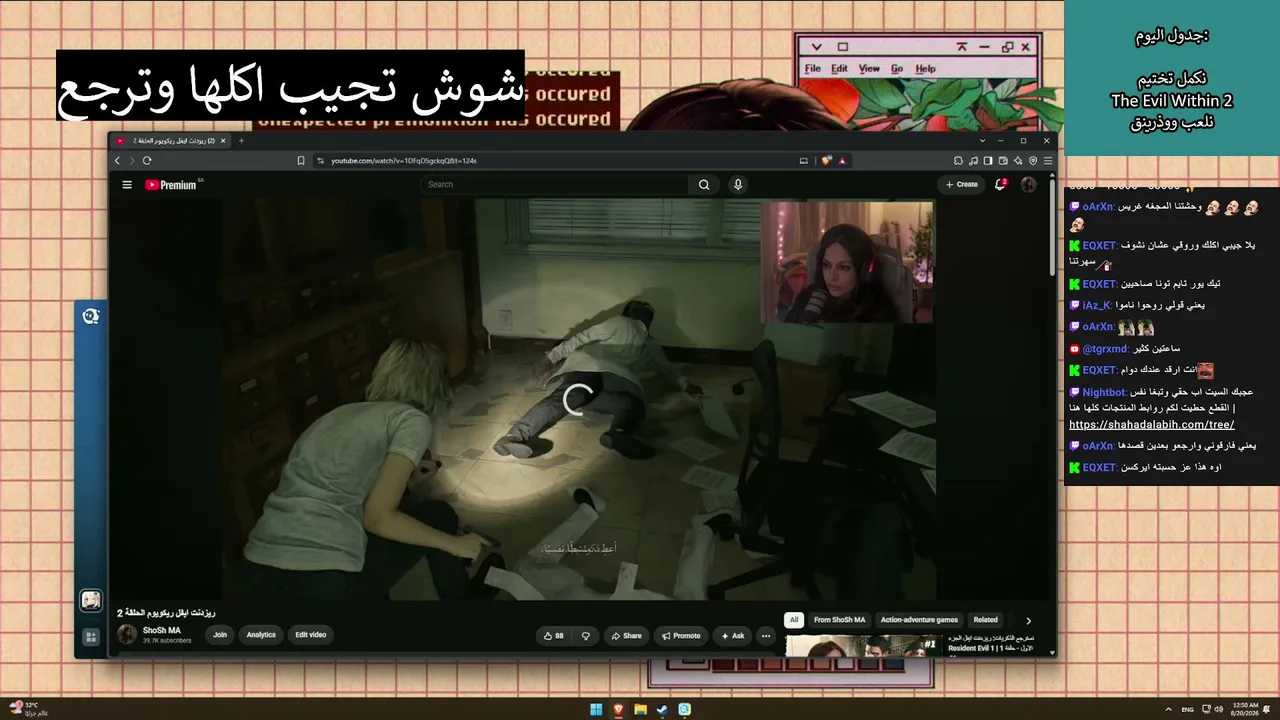
Task: Select the From ShoSh MA chip
Action: pyautogui.click(x=840, y=620)
